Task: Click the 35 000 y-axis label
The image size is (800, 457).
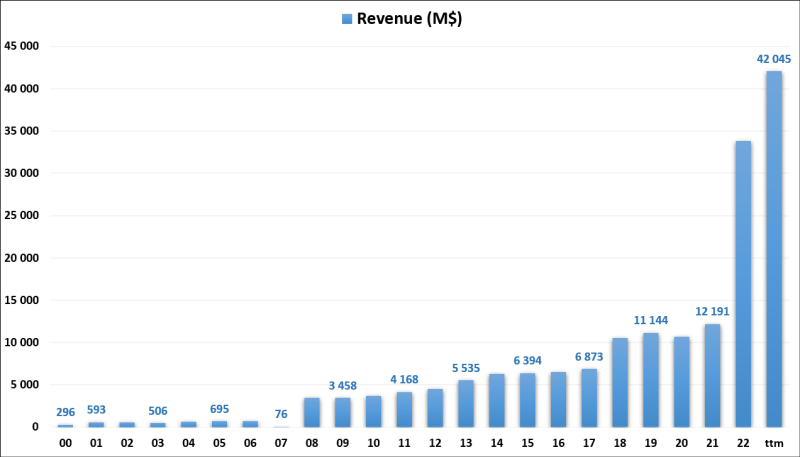Action: click(x=21, y=131)
